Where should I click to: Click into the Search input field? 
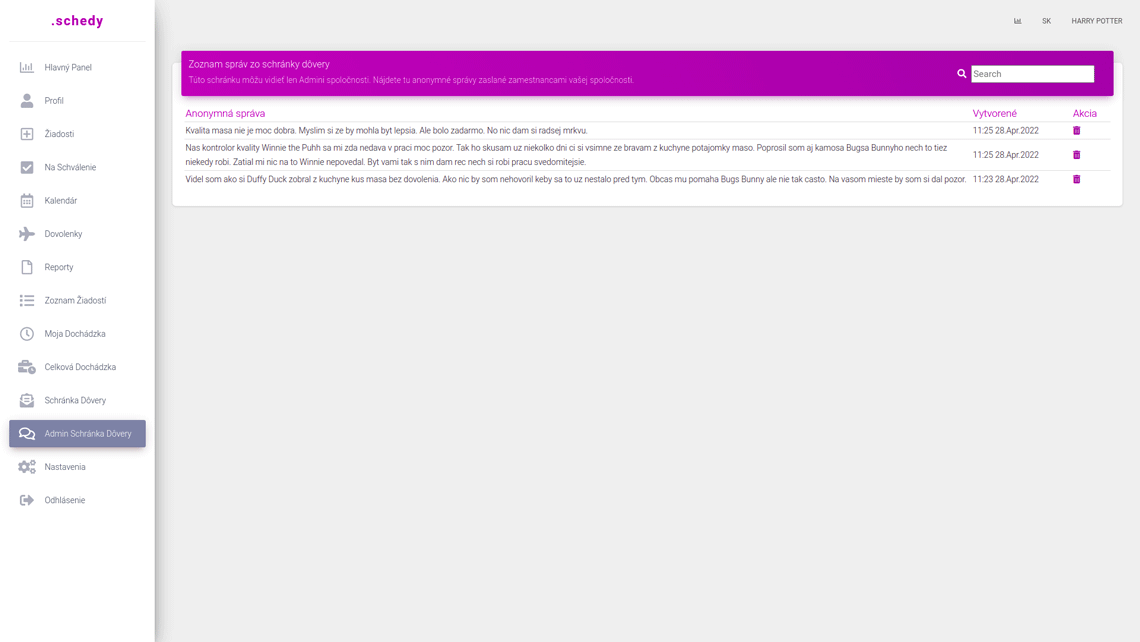[x=1032, y=74]
